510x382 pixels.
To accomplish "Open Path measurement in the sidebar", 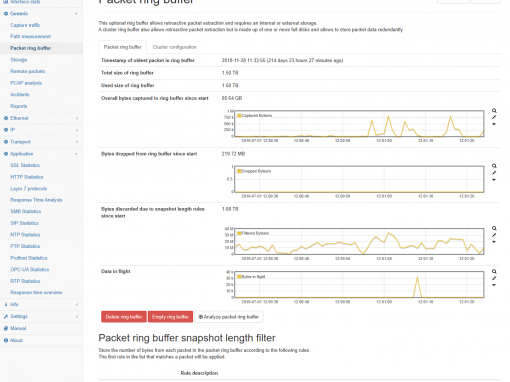I will (x=31, y=36).
